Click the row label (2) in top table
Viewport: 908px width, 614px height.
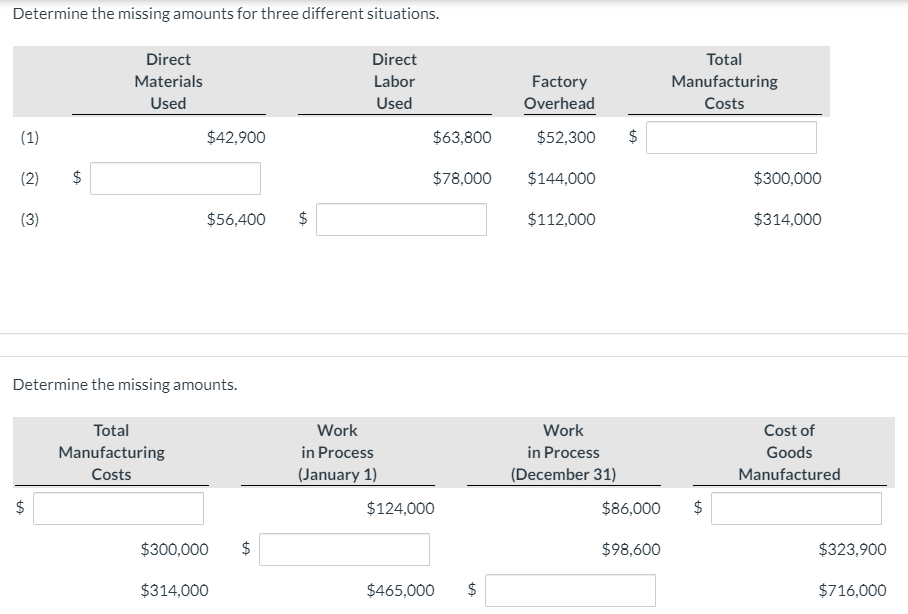tap(29, 178)
